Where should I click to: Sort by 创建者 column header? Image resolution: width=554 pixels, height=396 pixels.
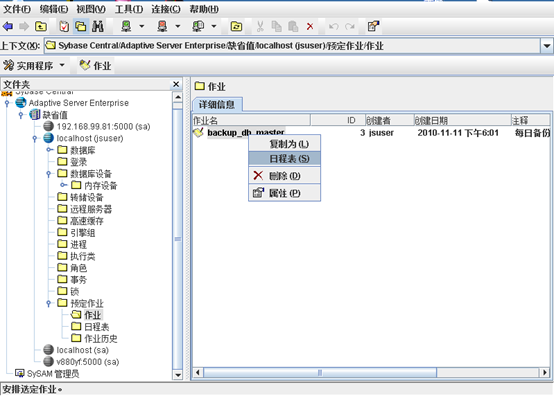[389, 120]
